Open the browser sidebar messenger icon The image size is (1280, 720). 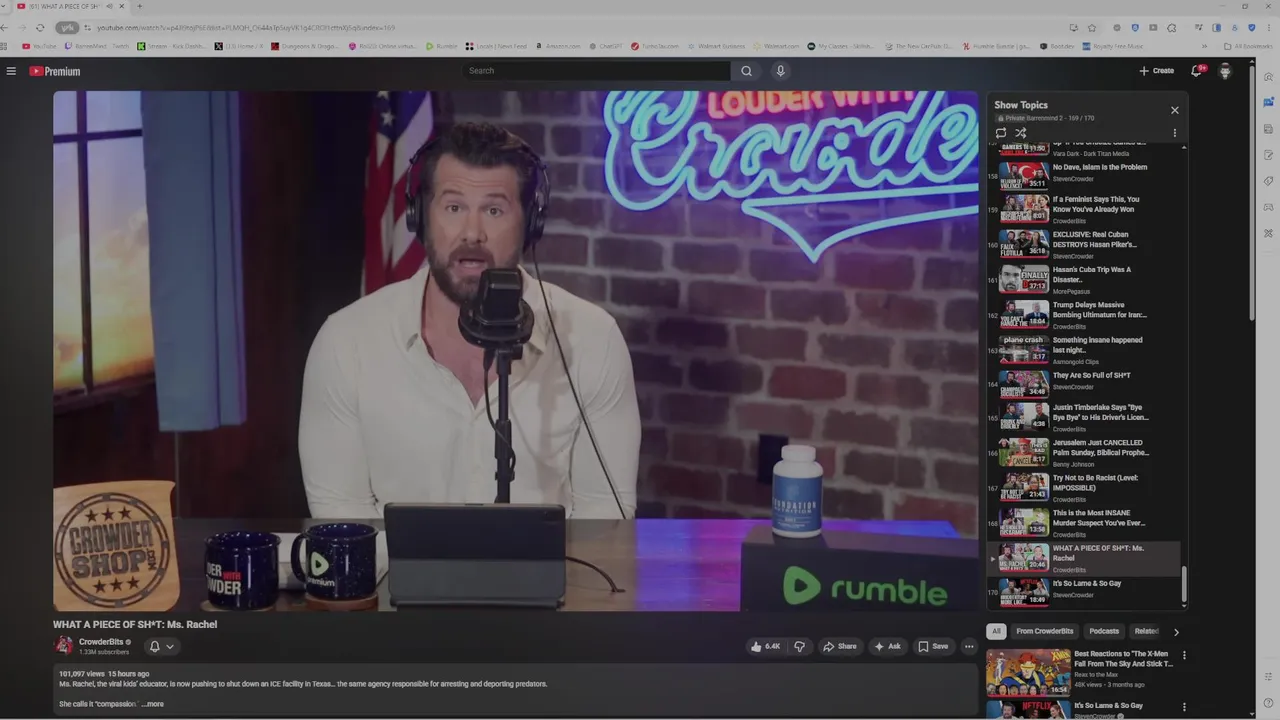point(1268,102)
